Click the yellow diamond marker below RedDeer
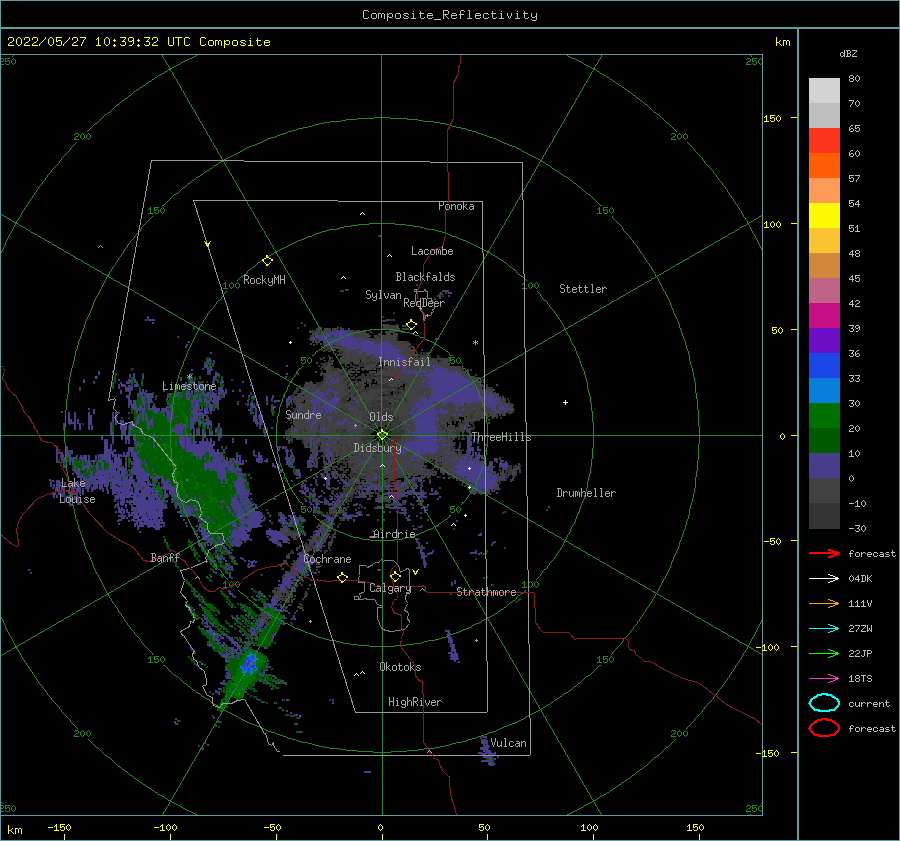The image size is (900, 841). pyautogui.click(x=411, y=325)
